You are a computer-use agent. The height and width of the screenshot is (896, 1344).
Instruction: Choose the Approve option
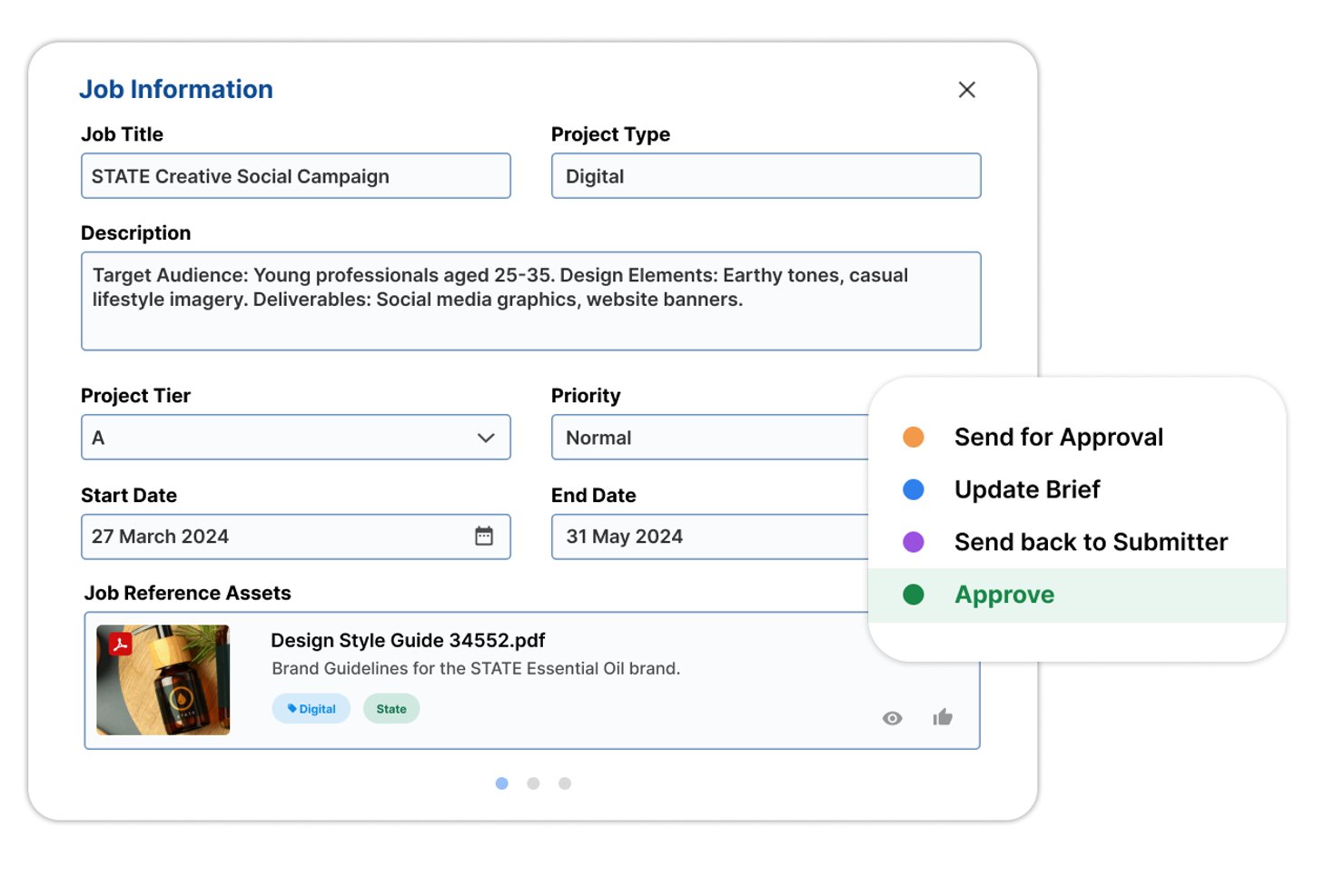coord(1077,595)
